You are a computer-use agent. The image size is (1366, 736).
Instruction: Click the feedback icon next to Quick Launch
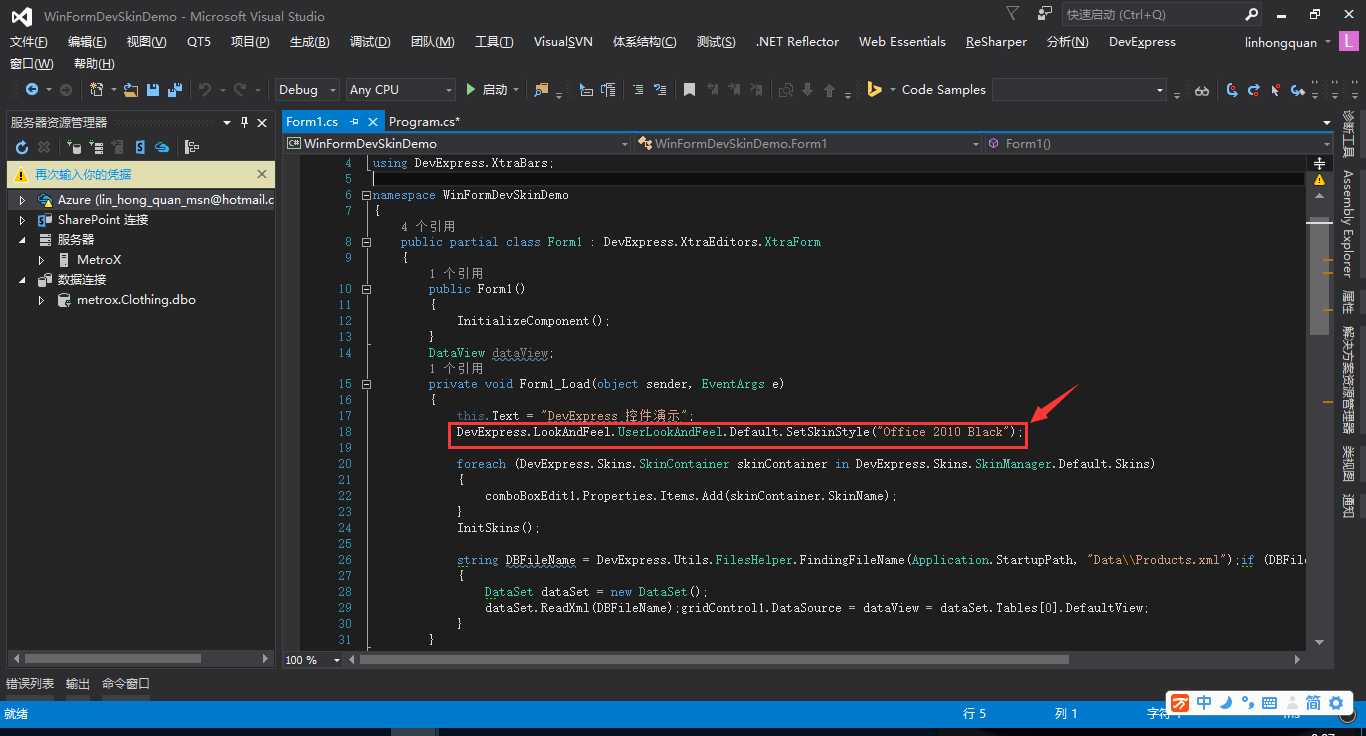1044,14
